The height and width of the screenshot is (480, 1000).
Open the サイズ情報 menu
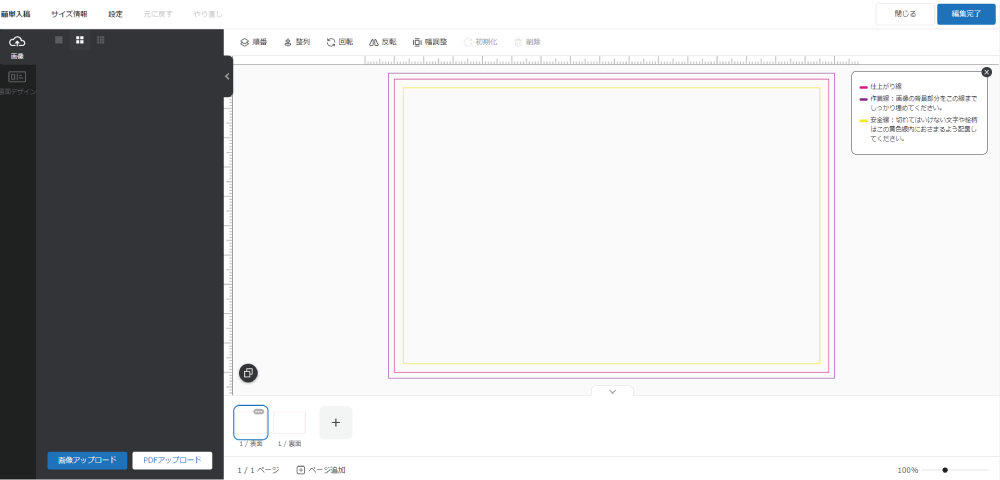(x=69, y=14)
